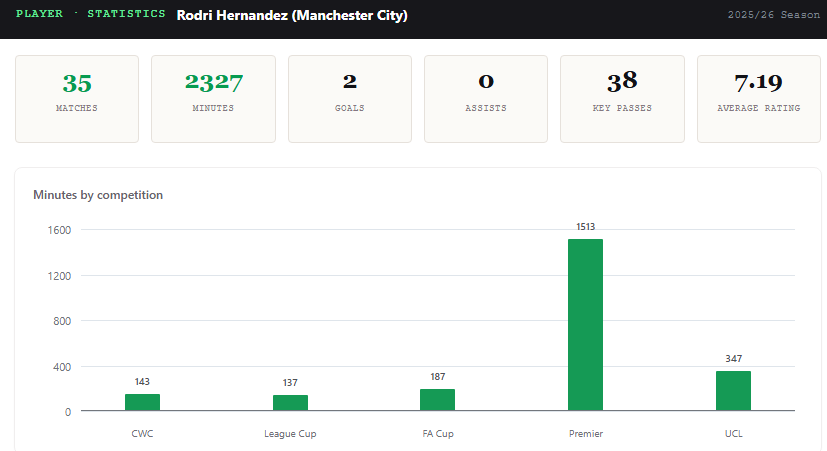827x451 pixels.
Task: Open the 2 Goals stat card
Action: coord(350,99)
